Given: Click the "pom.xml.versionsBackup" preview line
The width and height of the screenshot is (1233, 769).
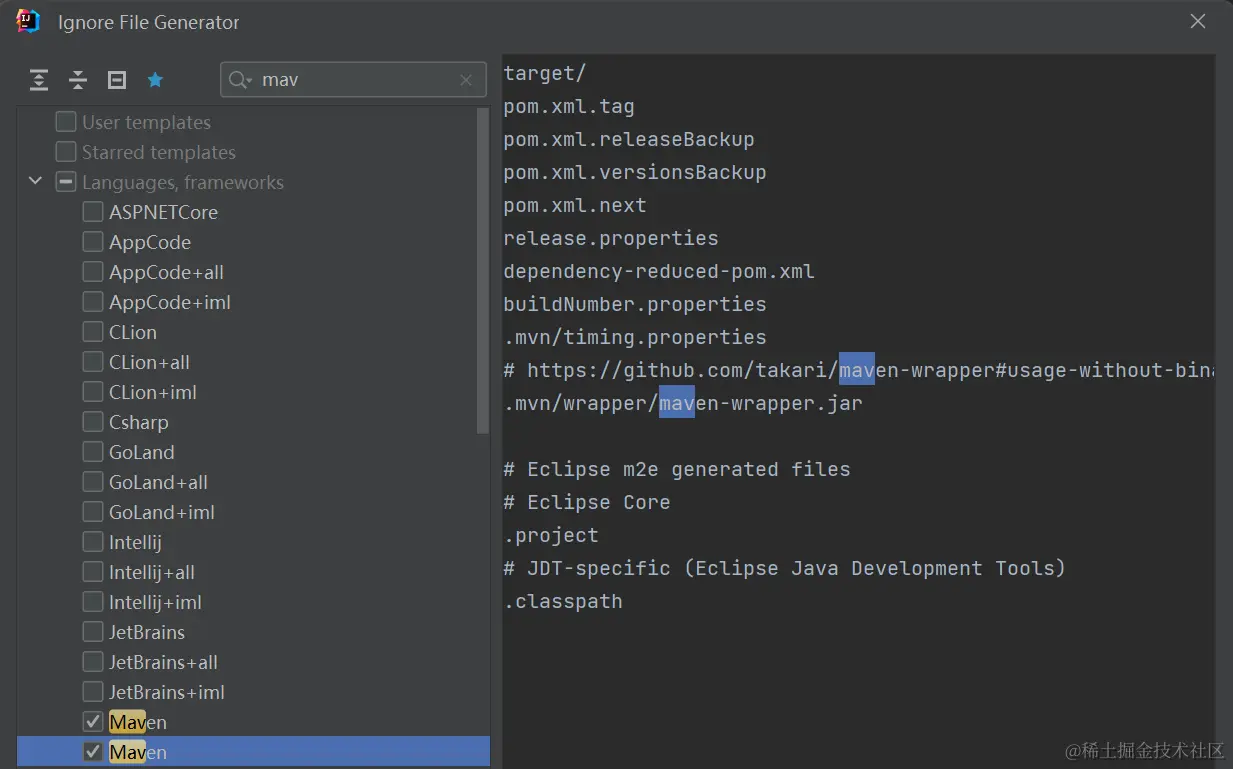Looking at the screenshot, I should (635, 172).
